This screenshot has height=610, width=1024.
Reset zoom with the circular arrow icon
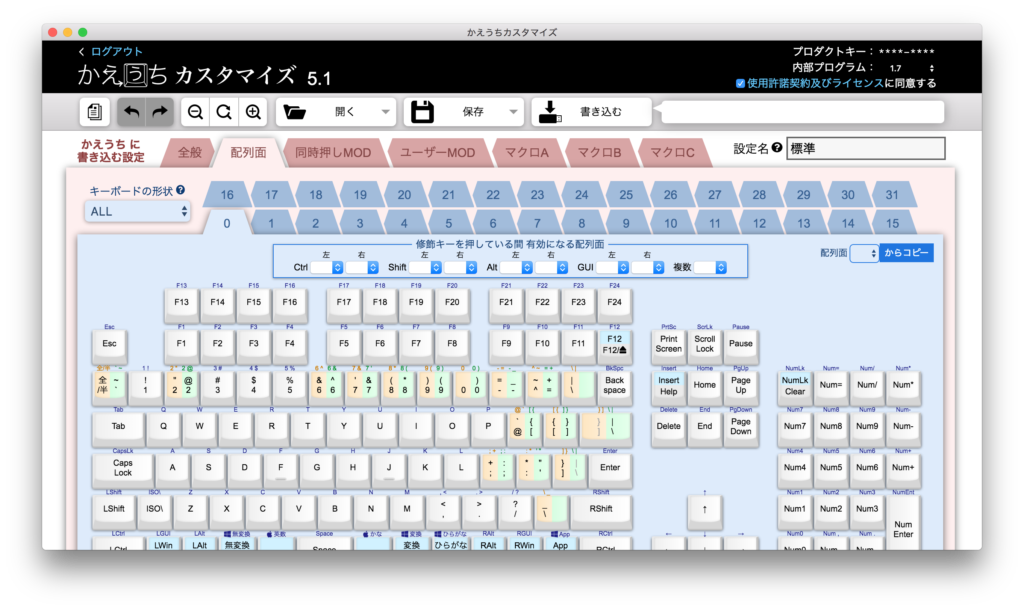[224, 112]
